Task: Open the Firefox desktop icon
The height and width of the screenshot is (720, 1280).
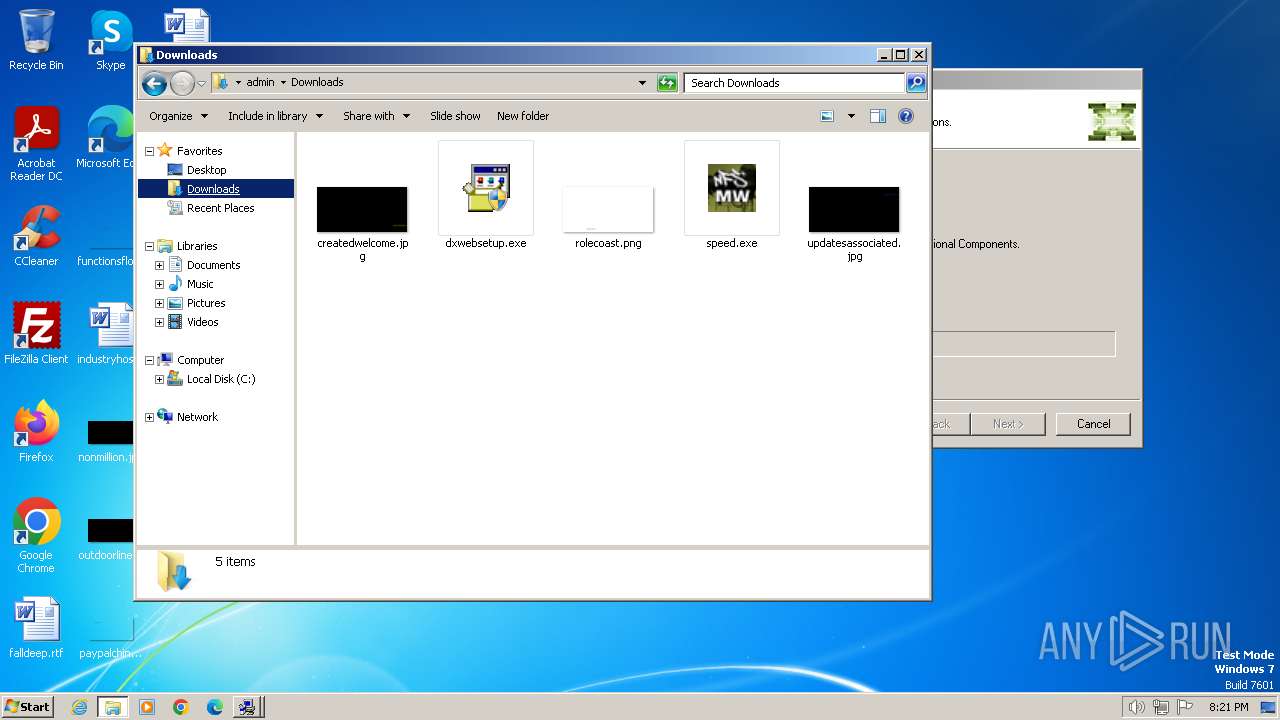Action: pos(36,432)
